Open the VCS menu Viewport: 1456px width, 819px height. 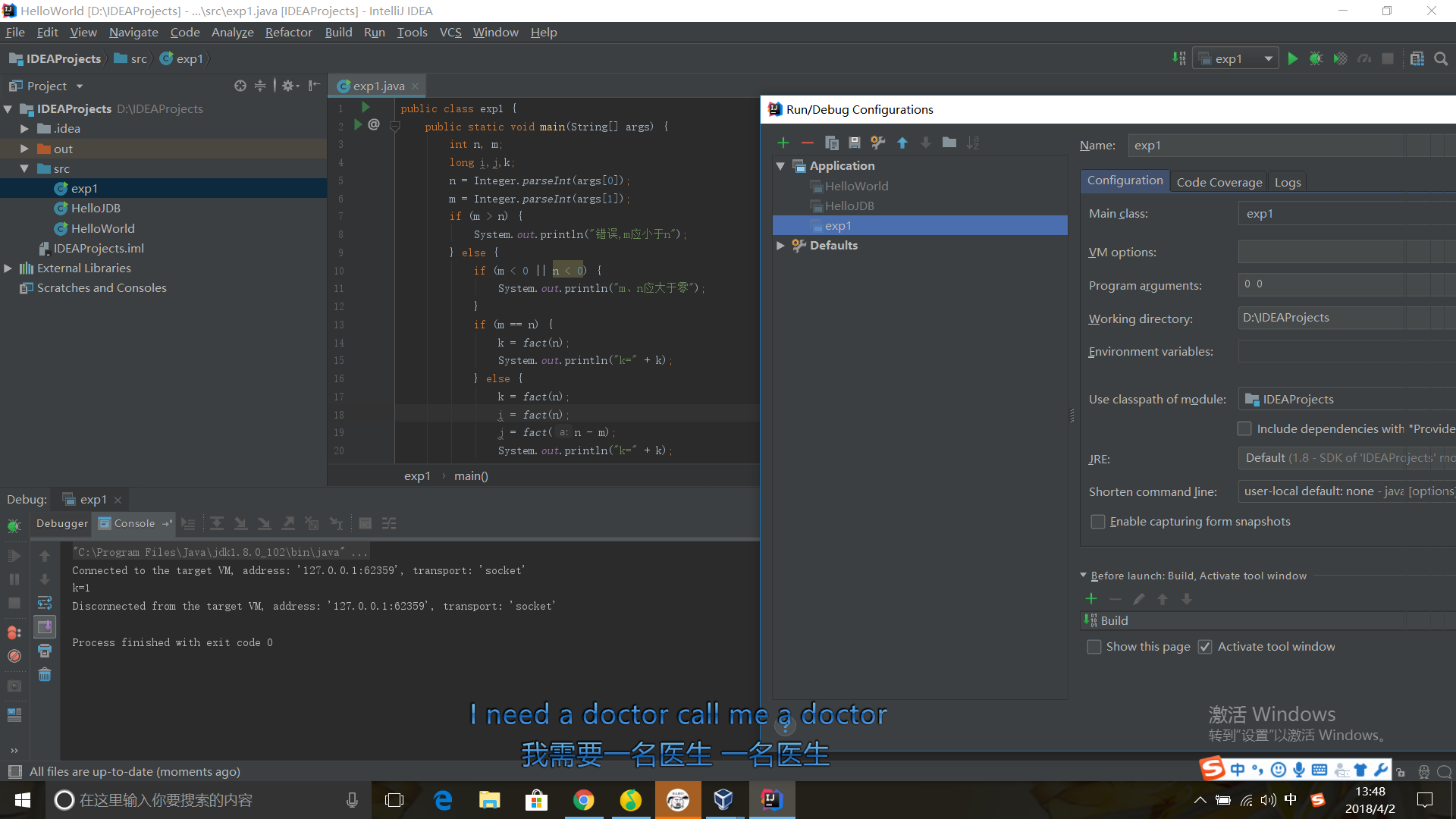click(x=450, y=32)
